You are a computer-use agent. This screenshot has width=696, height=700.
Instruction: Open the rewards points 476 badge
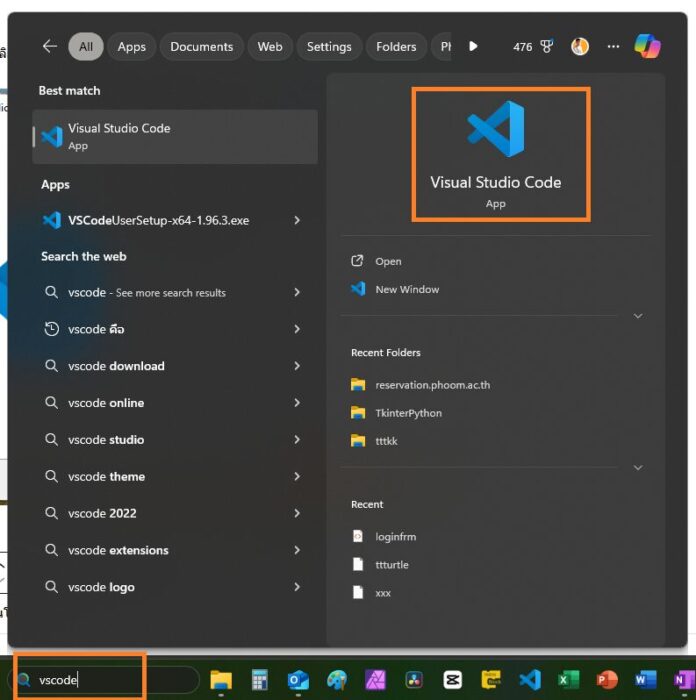pyautogui.click(x=533, y=46)
